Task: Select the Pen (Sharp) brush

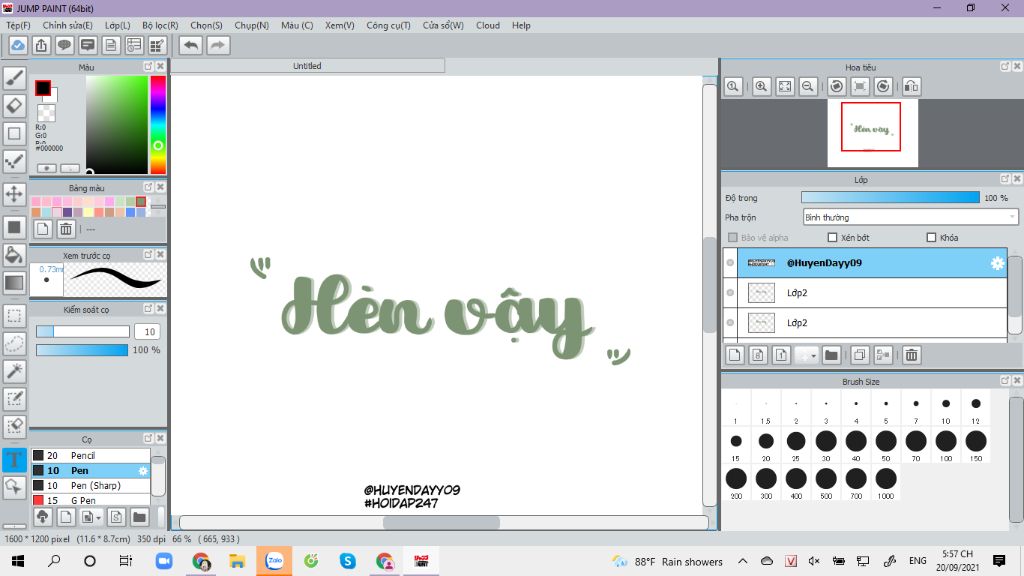Action: [91, 486]
